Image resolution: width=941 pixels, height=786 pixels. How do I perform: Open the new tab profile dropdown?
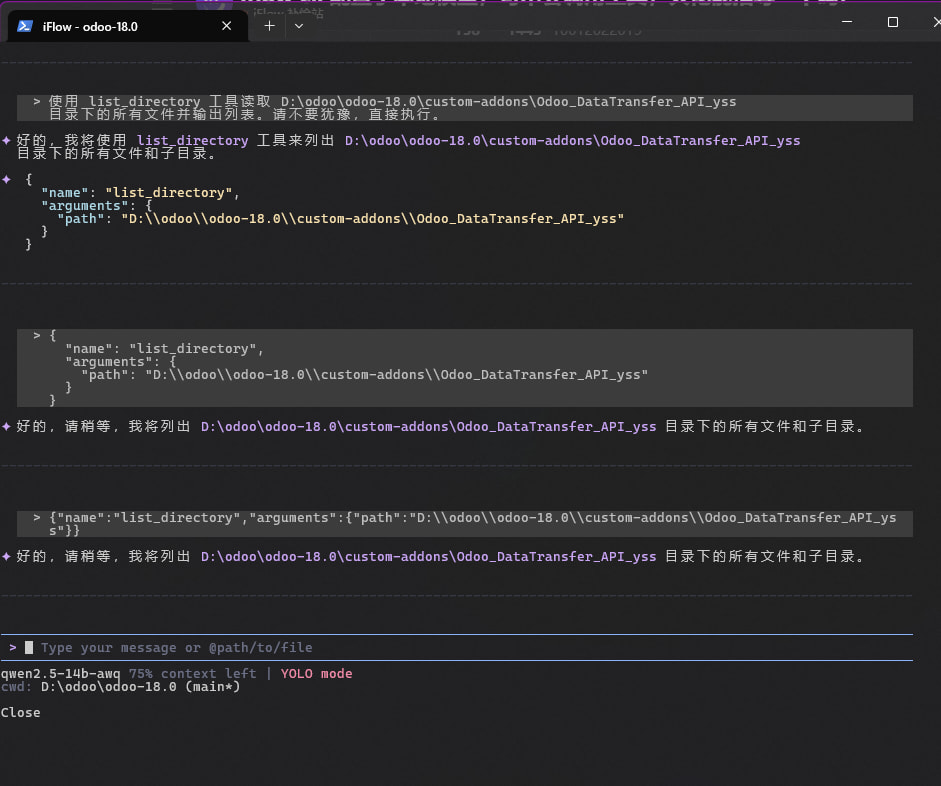pos(298,26)
